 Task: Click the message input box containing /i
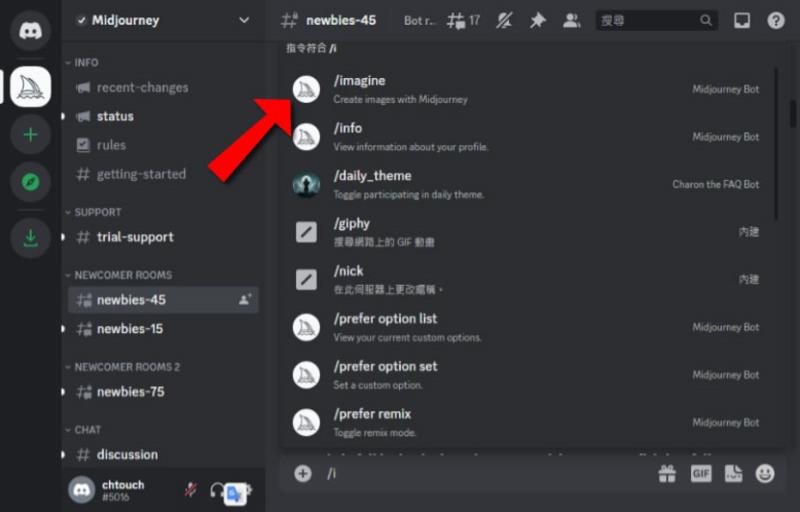[487, 474]
